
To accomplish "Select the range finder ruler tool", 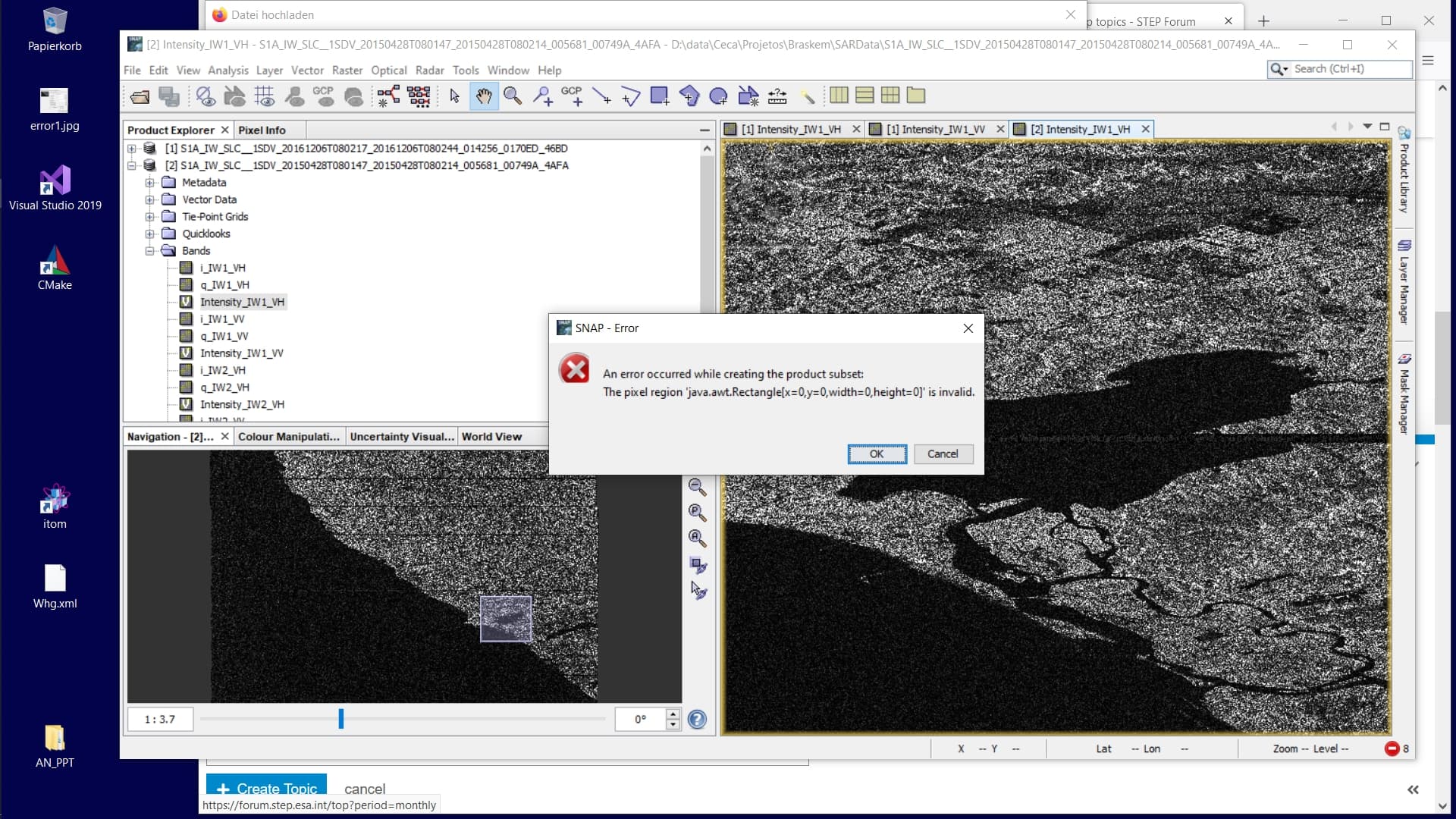I will [777, 96].
